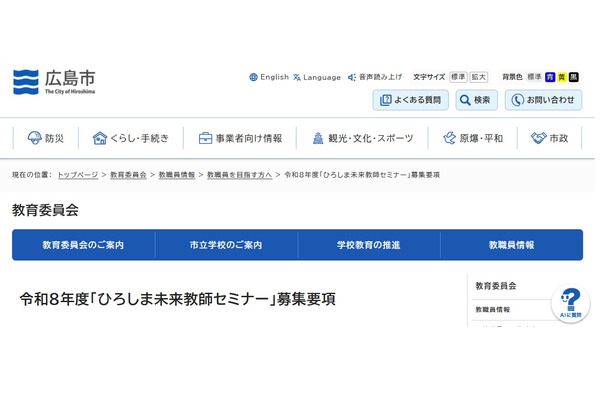Image resolution: width=600 pixels, height=400 pixels.
Task: Click the magnifier icon in 検索 button
Action: point(465,100)
